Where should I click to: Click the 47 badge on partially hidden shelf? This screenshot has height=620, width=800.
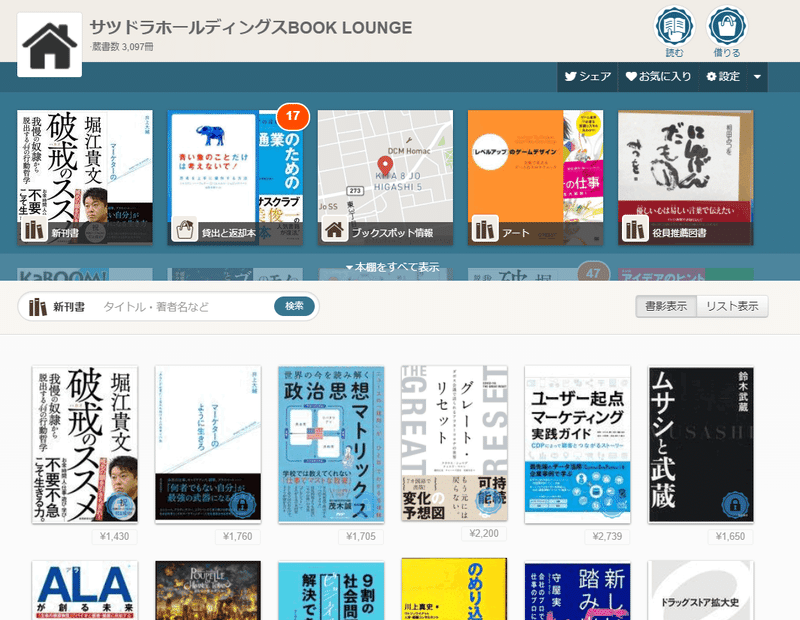[593, 273]
